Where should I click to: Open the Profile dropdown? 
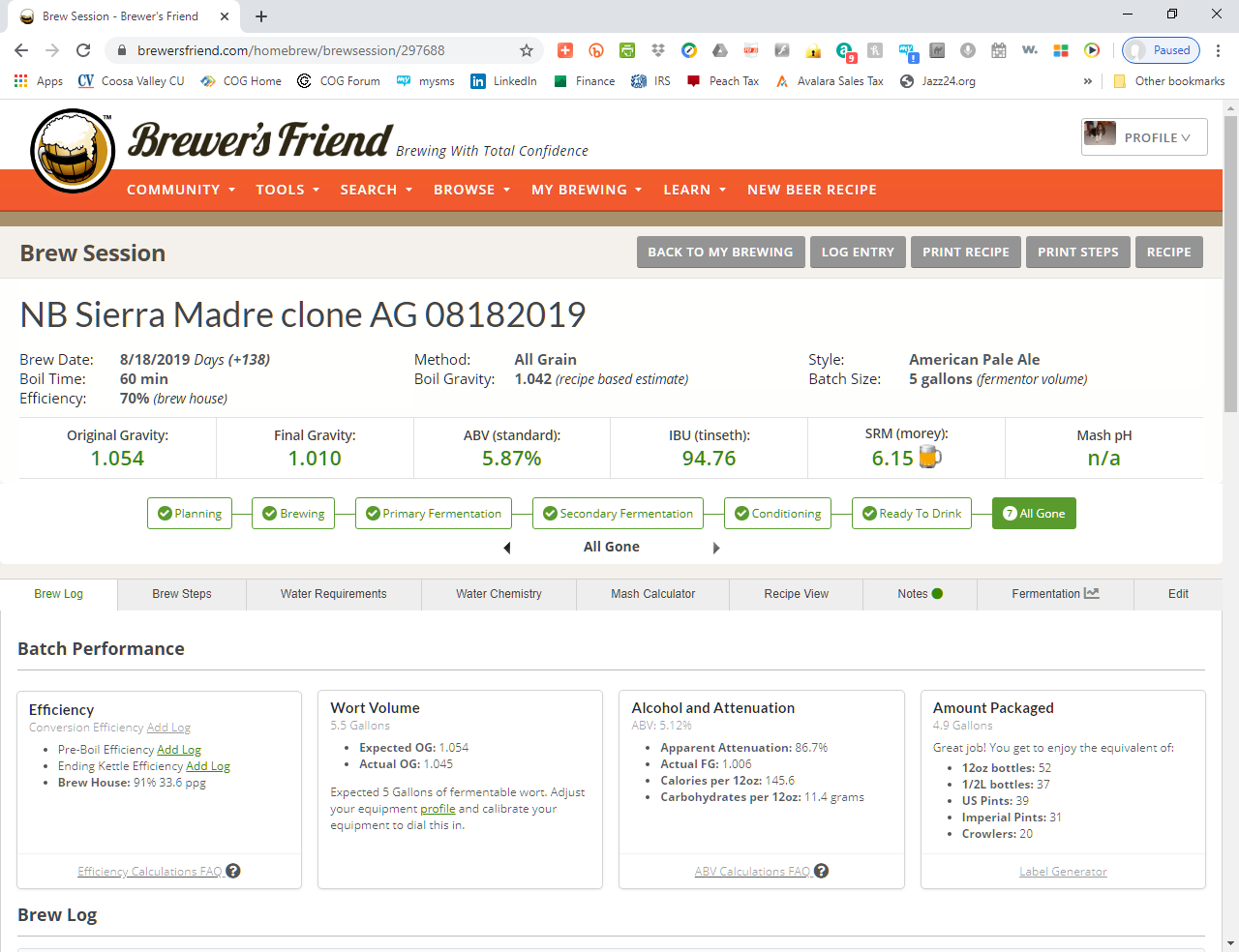coord(1144,137)
